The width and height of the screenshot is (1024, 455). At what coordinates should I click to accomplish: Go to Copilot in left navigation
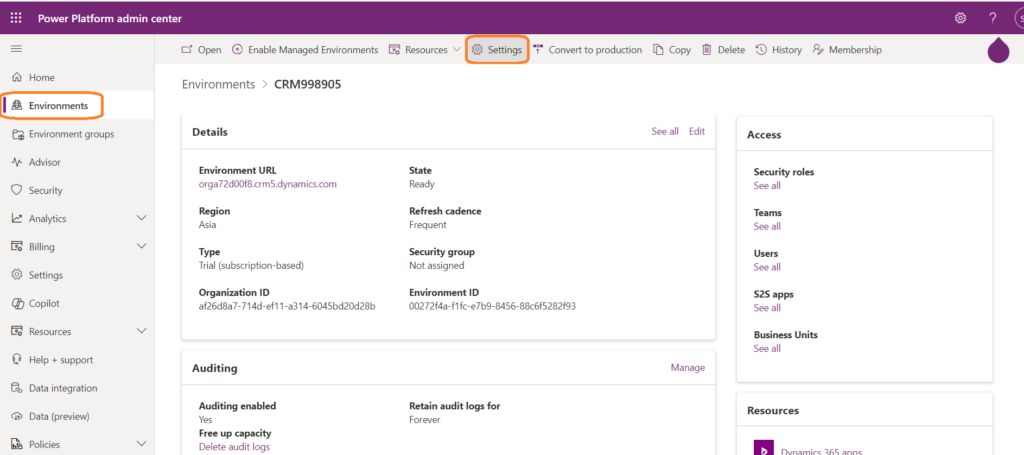coord(45,303)
